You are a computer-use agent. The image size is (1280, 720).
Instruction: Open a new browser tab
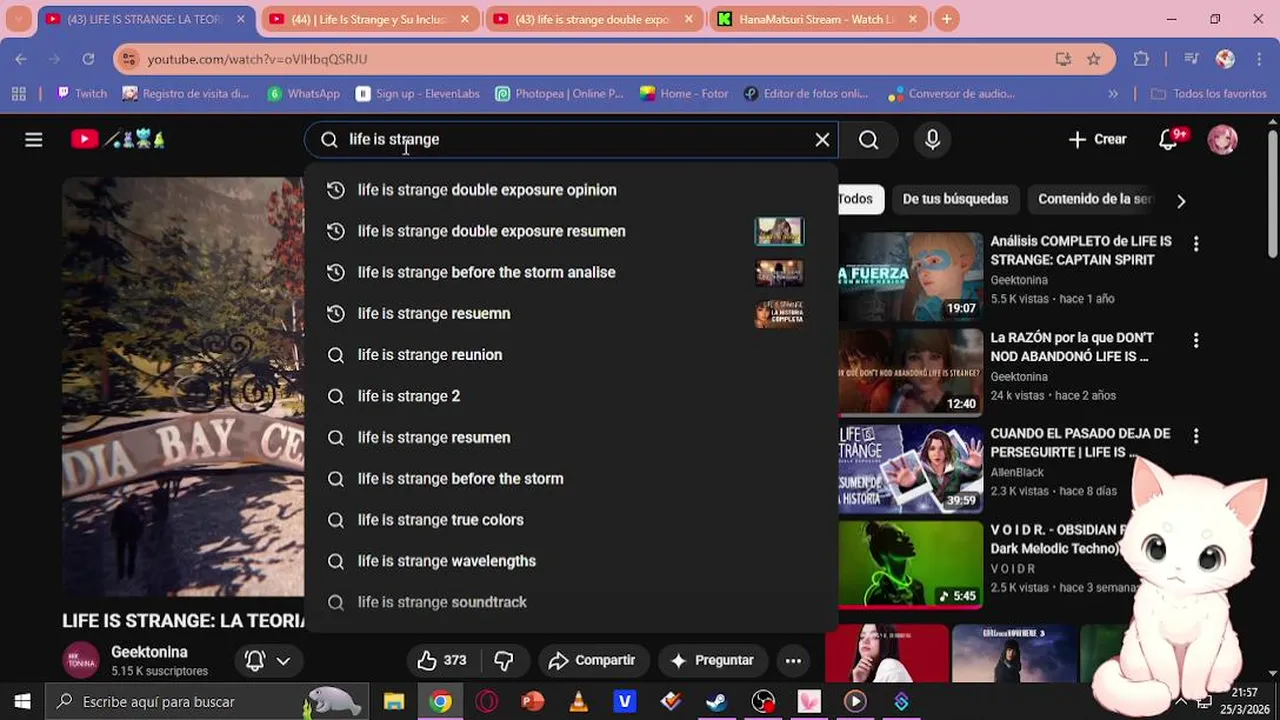point(946,19)
